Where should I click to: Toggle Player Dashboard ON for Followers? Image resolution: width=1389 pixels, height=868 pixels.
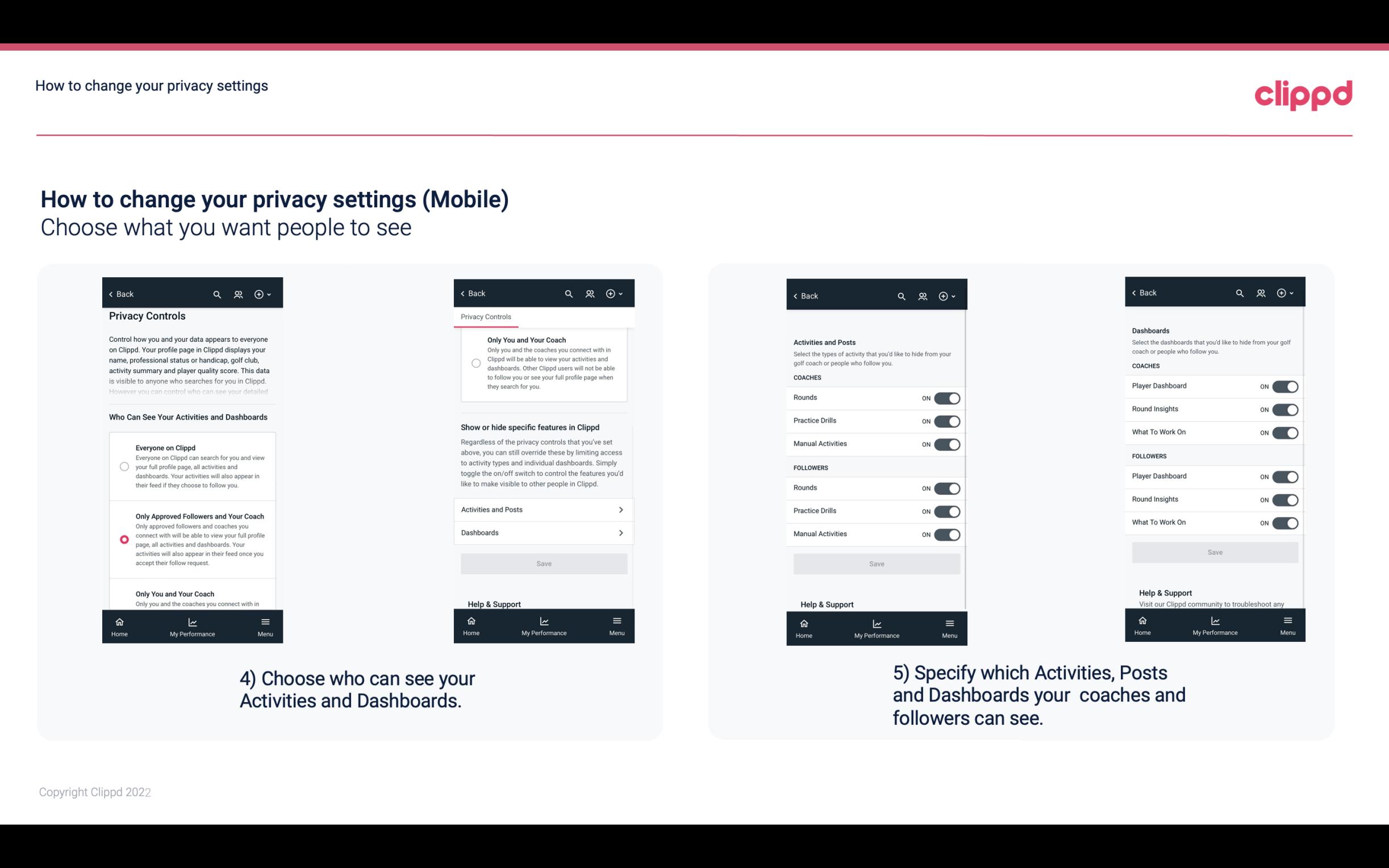tap(1285, 476)
